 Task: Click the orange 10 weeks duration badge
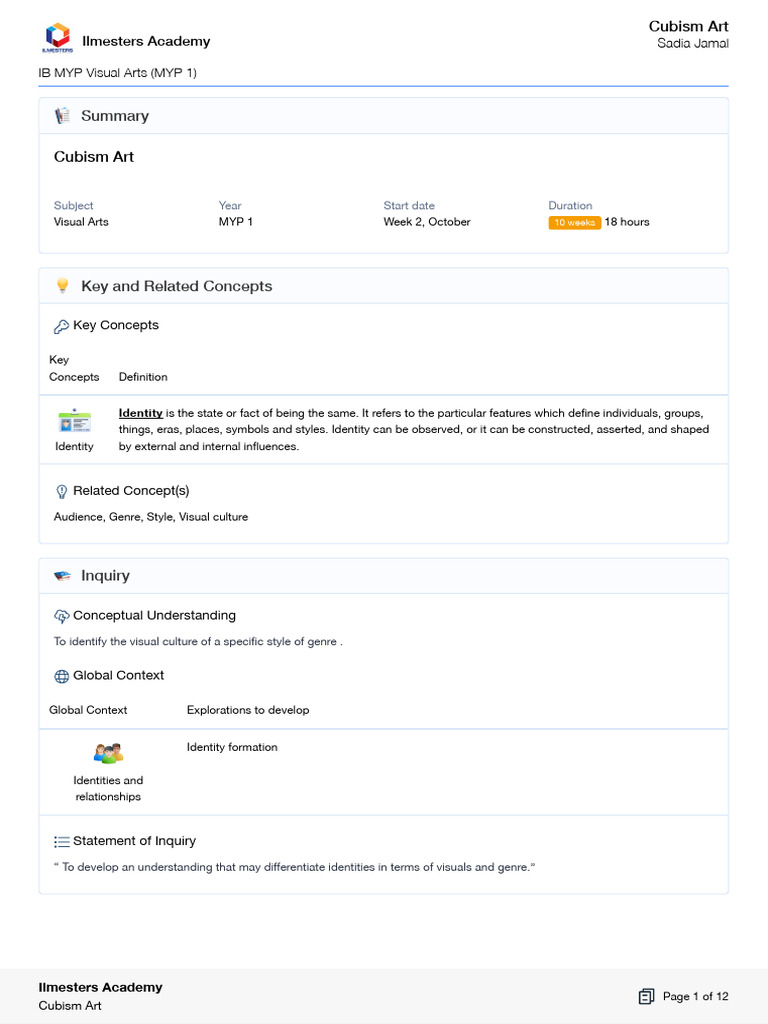pyautogui.click(x=574, y=222)
